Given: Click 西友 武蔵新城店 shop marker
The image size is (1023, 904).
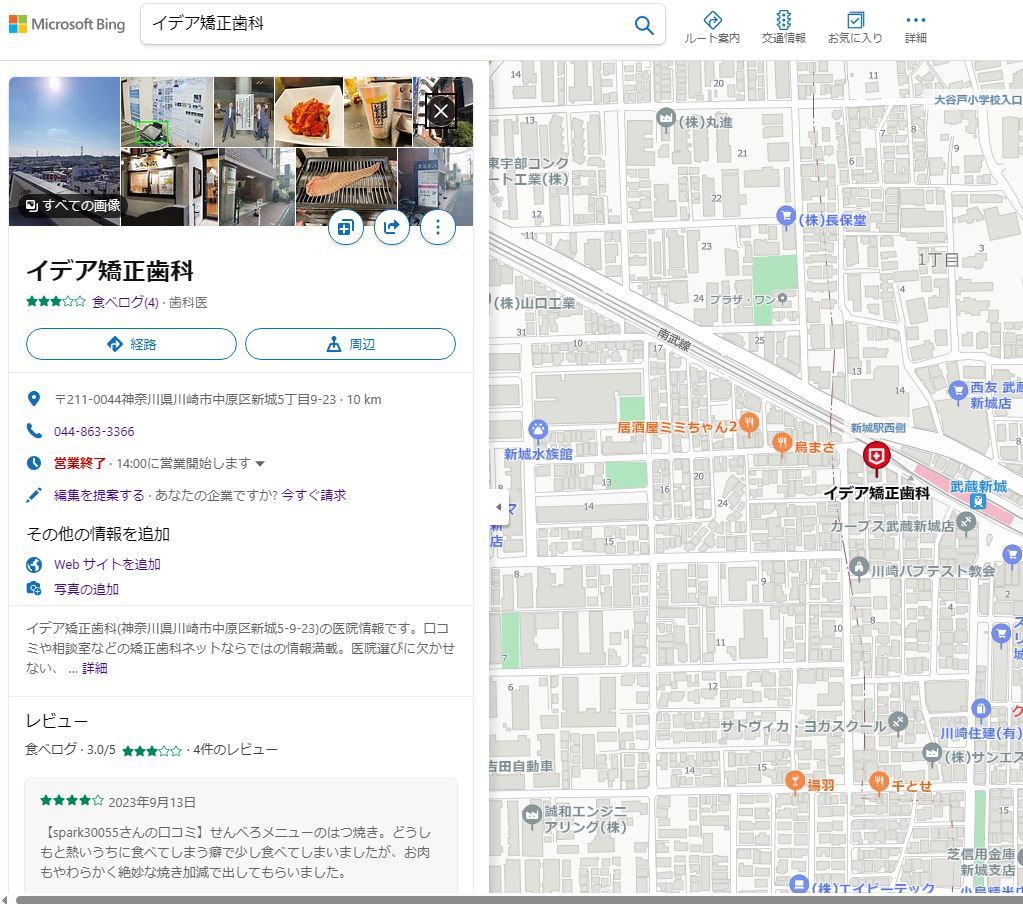Looking at the screenshot, I should 957,391.
